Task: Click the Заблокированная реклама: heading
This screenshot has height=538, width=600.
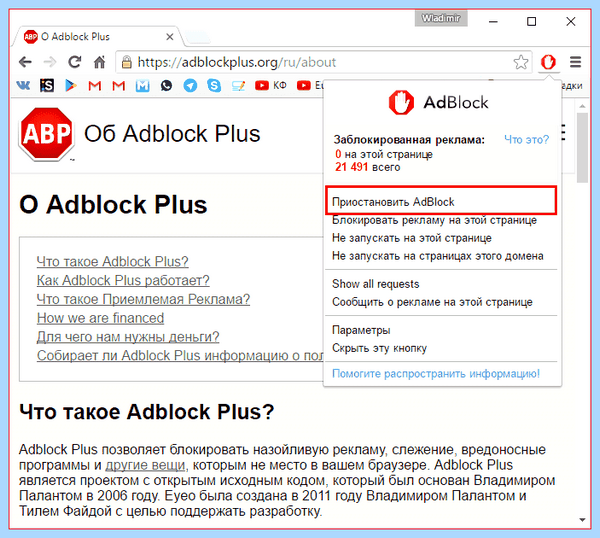Action: pyautogui.click(x=409, y=140)
